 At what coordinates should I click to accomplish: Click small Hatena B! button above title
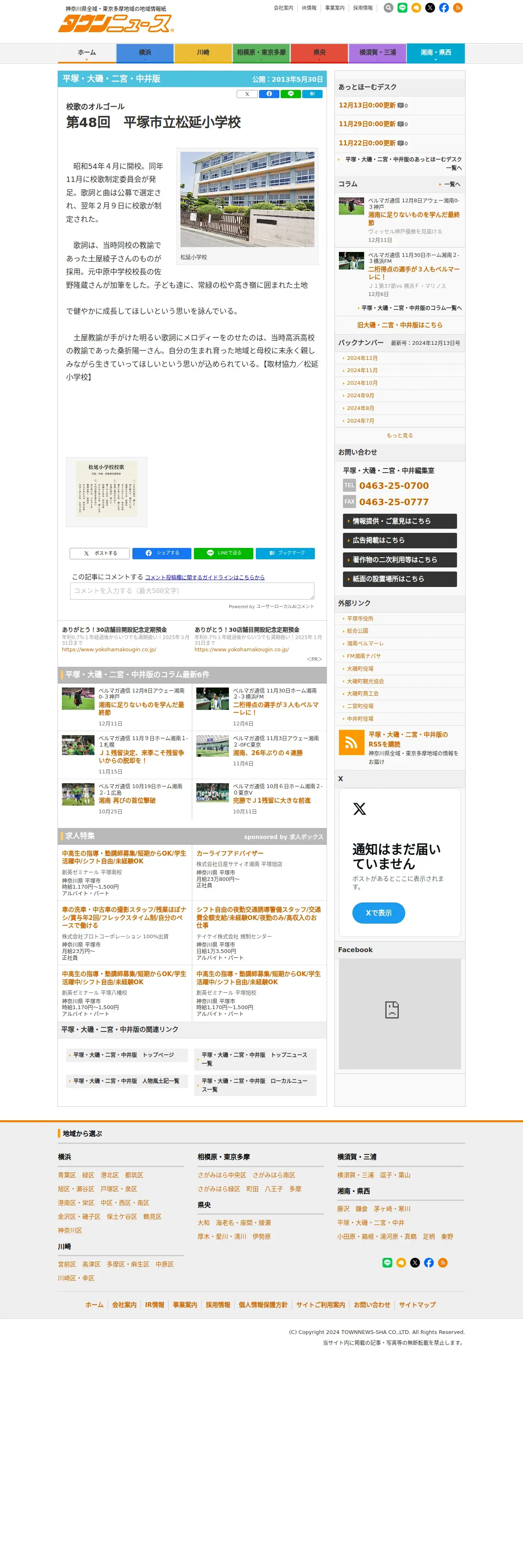pyautogui.click(x=312, y=94)
